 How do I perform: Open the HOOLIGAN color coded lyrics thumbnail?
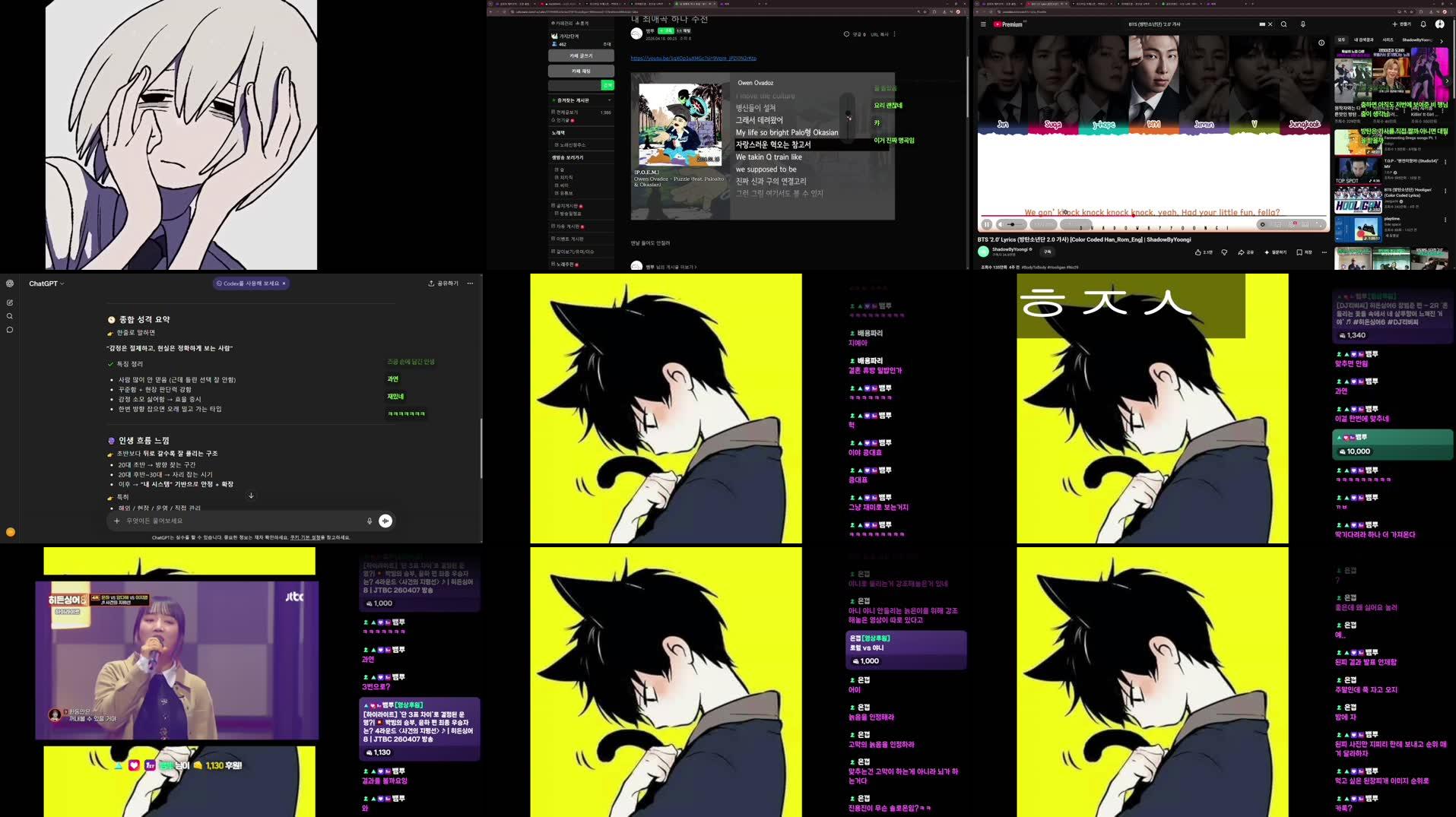[1358, 201]
